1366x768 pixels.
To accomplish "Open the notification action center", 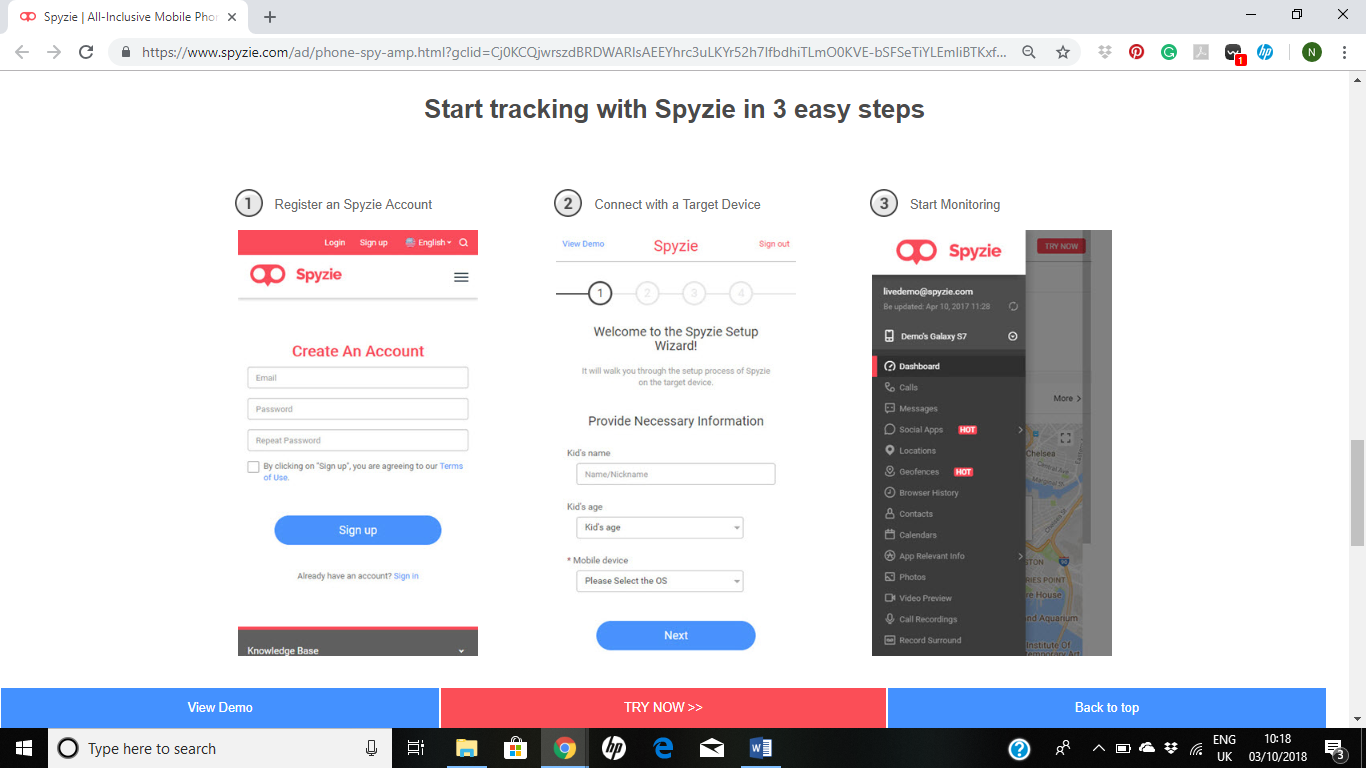I will (x=1336, y=748).
